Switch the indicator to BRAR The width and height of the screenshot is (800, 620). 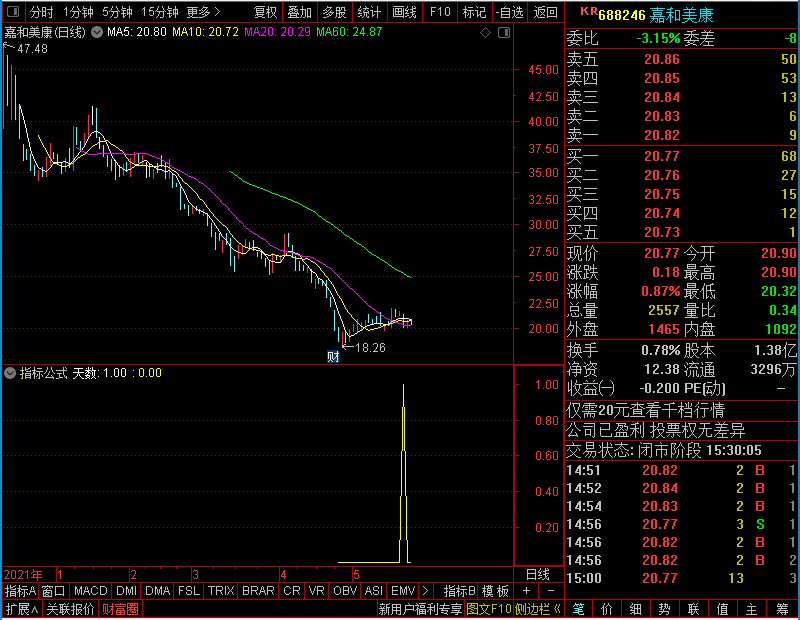point(258,591)
